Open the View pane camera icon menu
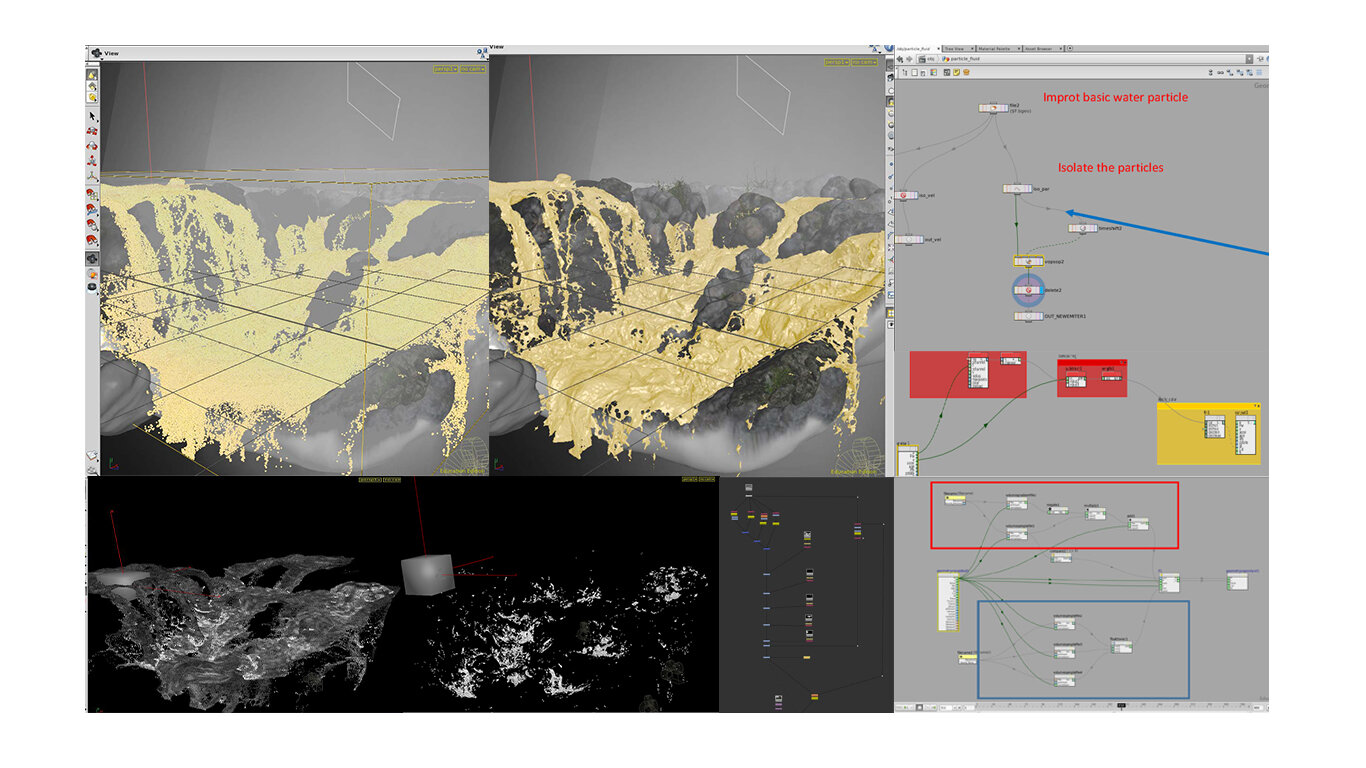This screenshot has width=1366, height=768. (x=96, y=53)
